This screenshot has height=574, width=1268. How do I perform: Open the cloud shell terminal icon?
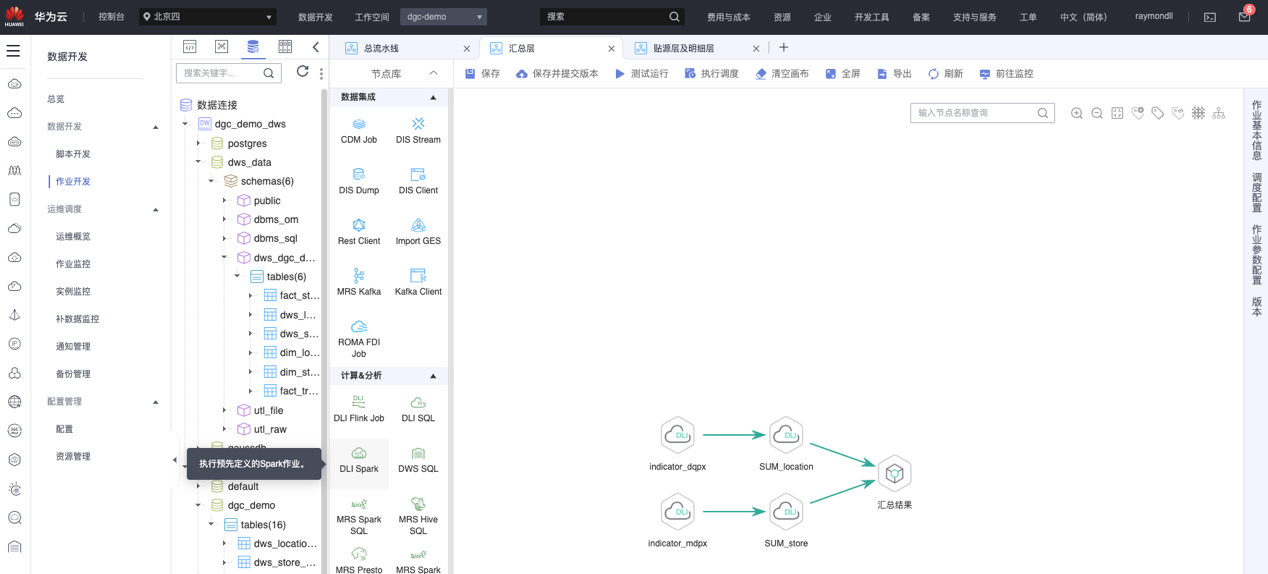pyautogui.click(x=1210, y=17)
